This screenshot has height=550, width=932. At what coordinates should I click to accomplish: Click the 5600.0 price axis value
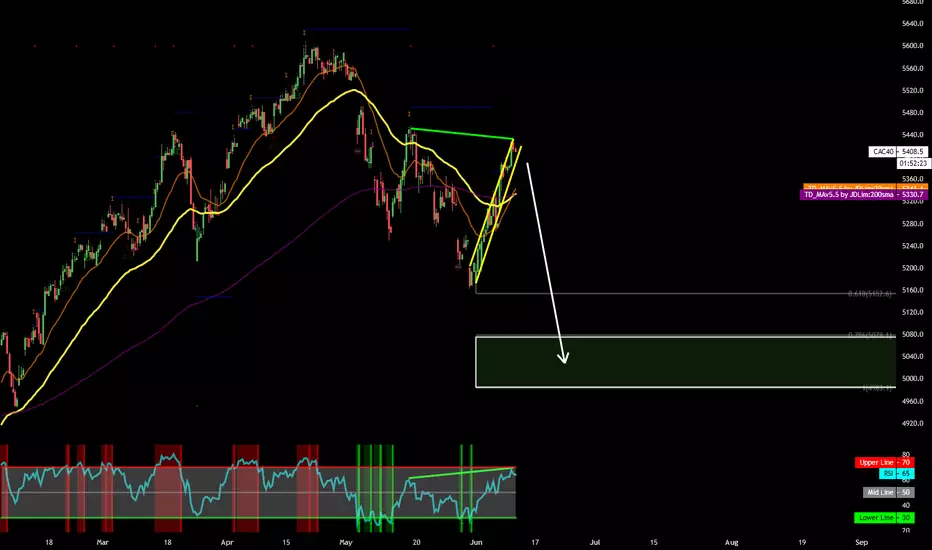pos(912,46)
